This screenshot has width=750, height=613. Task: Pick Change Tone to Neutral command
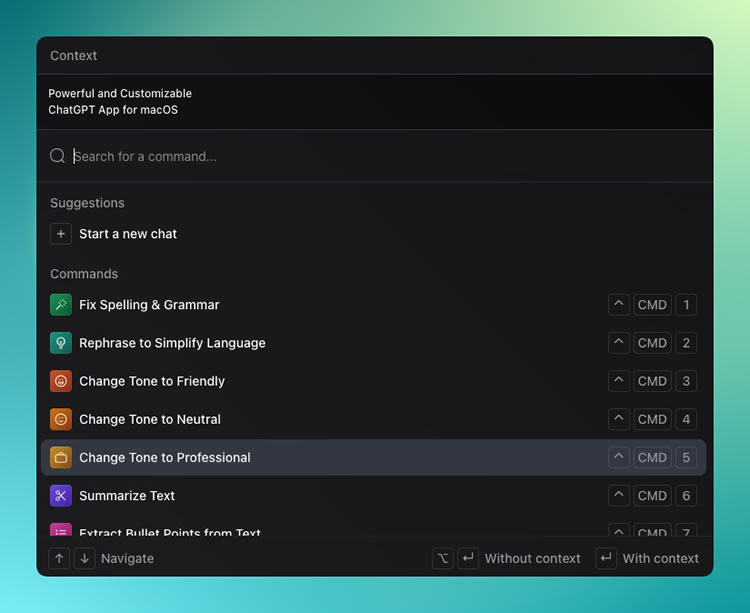coord(373,419)
